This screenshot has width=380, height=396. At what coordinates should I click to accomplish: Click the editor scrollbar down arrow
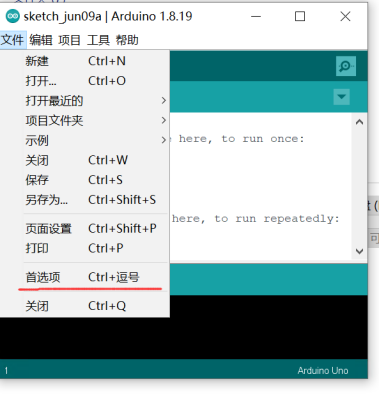(x=359, y=251)
